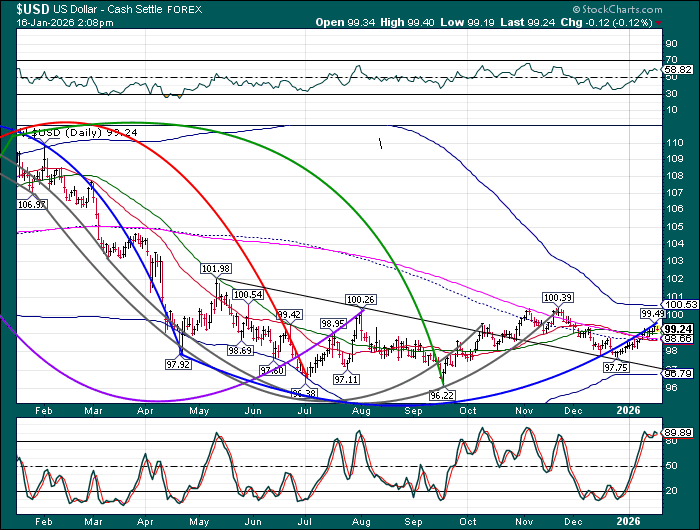Click the 98.69 price label
This screenshot has width=700, height=530.
pos(240,351)
